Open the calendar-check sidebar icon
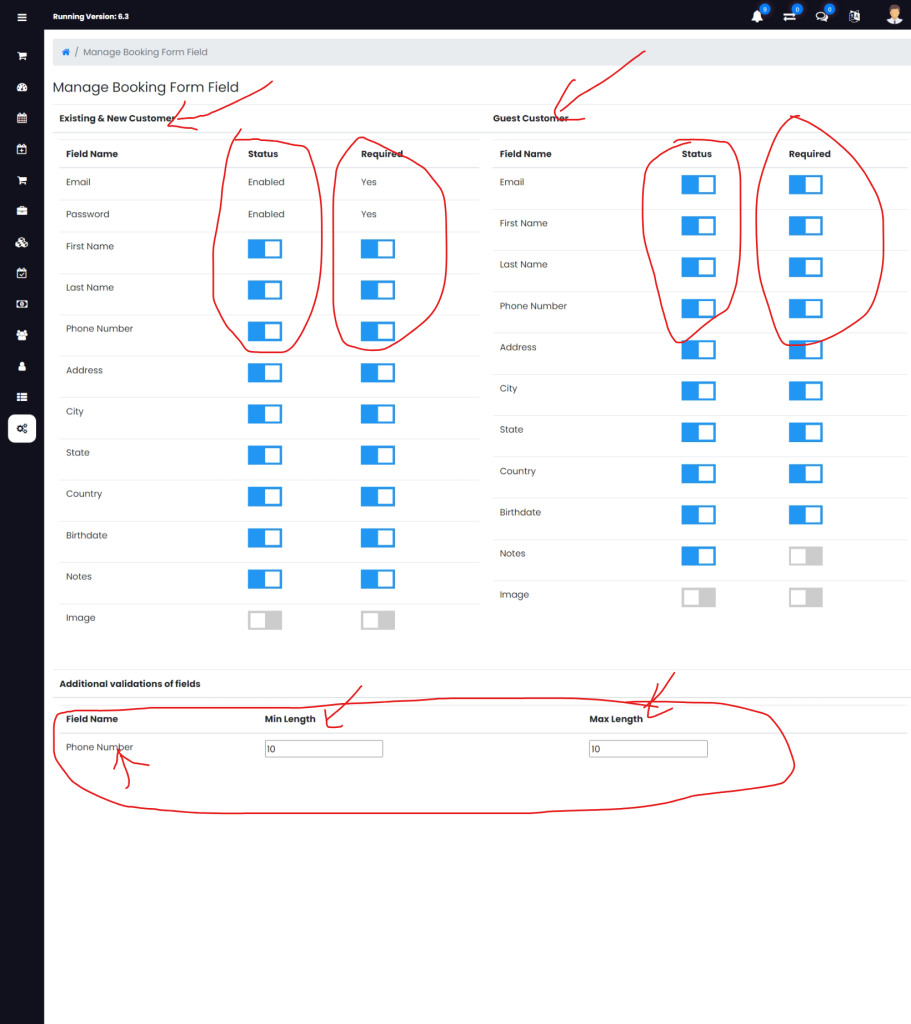The image size is (911, 1024). point(22,273)
